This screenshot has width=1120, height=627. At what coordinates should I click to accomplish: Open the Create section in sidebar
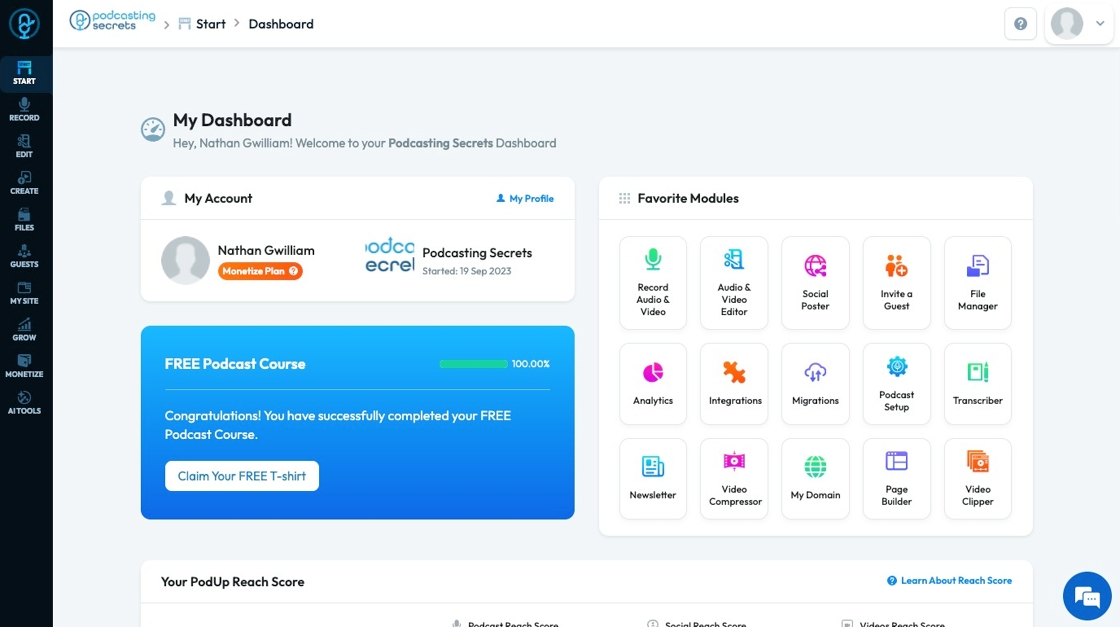[x=24, y=184]
